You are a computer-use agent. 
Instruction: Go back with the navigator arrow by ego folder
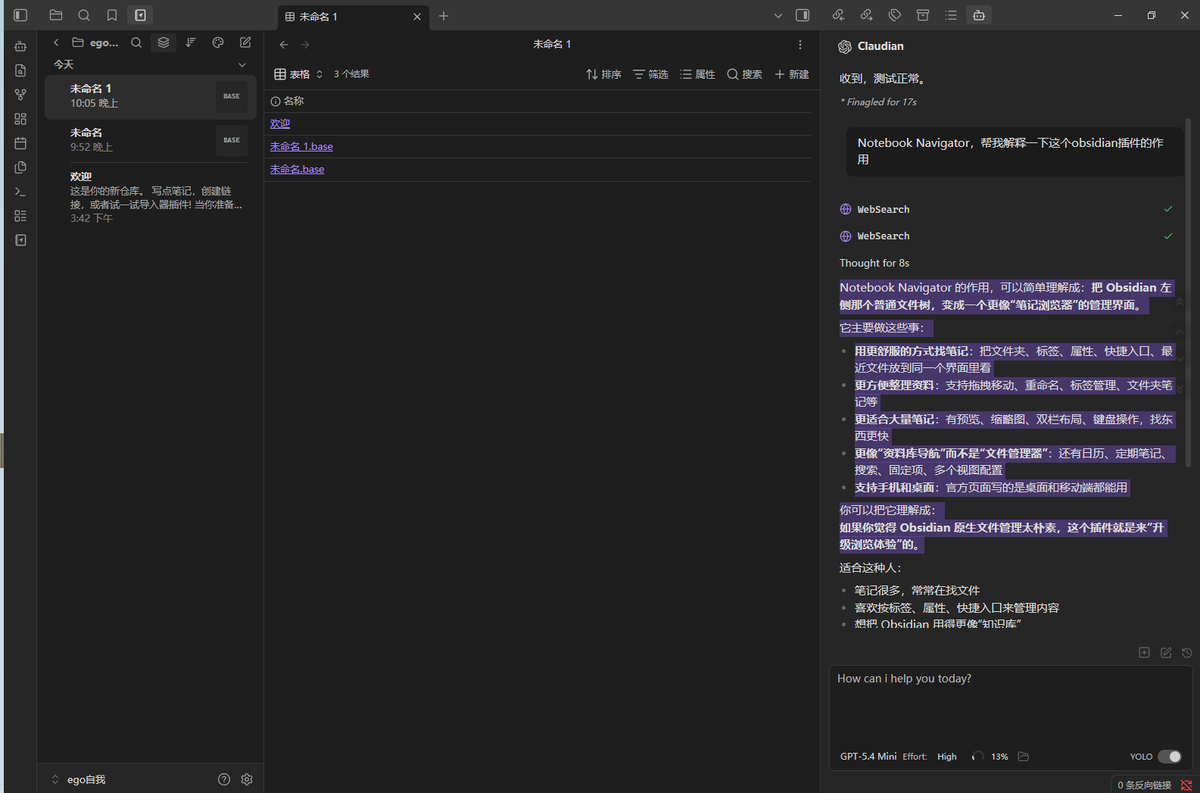point(56,43)
